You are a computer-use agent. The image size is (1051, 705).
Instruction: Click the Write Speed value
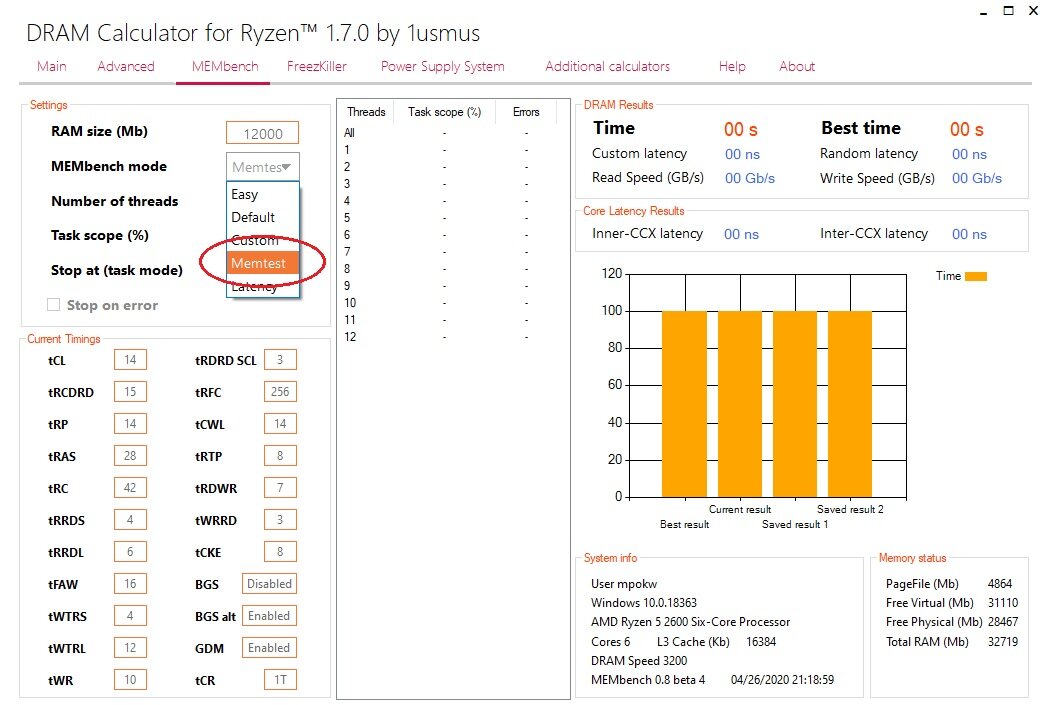pos(977,178)
